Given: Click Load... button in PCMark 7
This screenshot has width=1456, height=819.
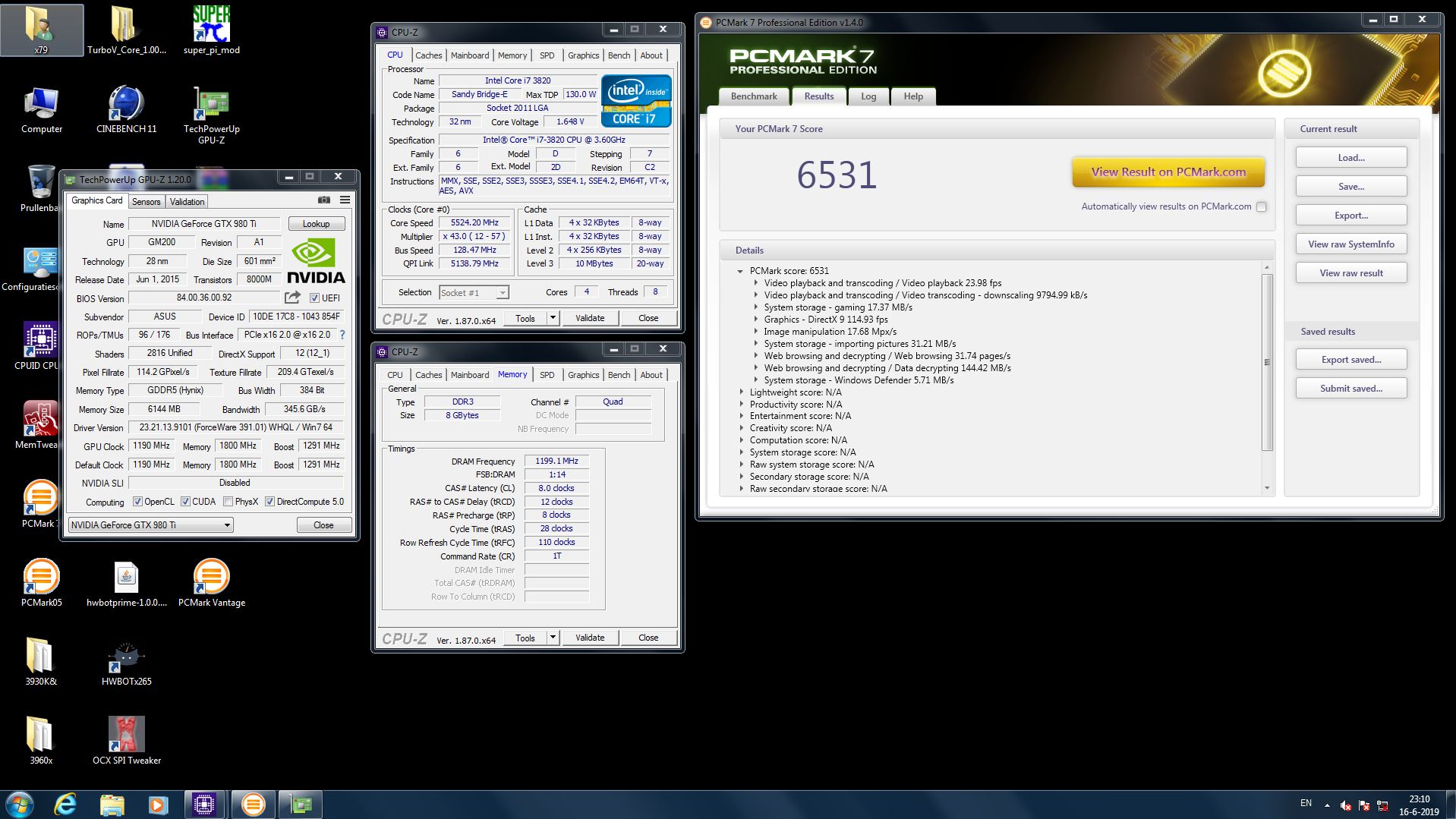Looking at the screenshot, I should pos(1351,158).
